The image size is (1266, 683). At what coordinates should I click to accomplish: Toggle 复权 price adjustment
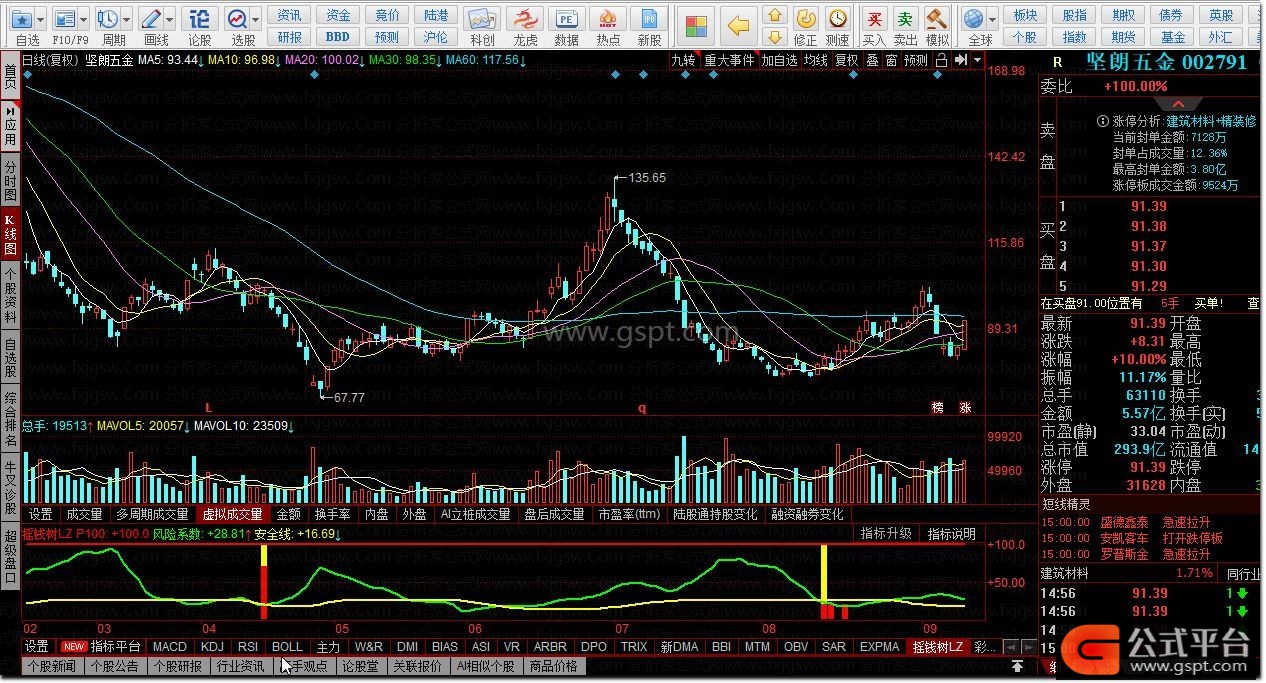point(846,60)
